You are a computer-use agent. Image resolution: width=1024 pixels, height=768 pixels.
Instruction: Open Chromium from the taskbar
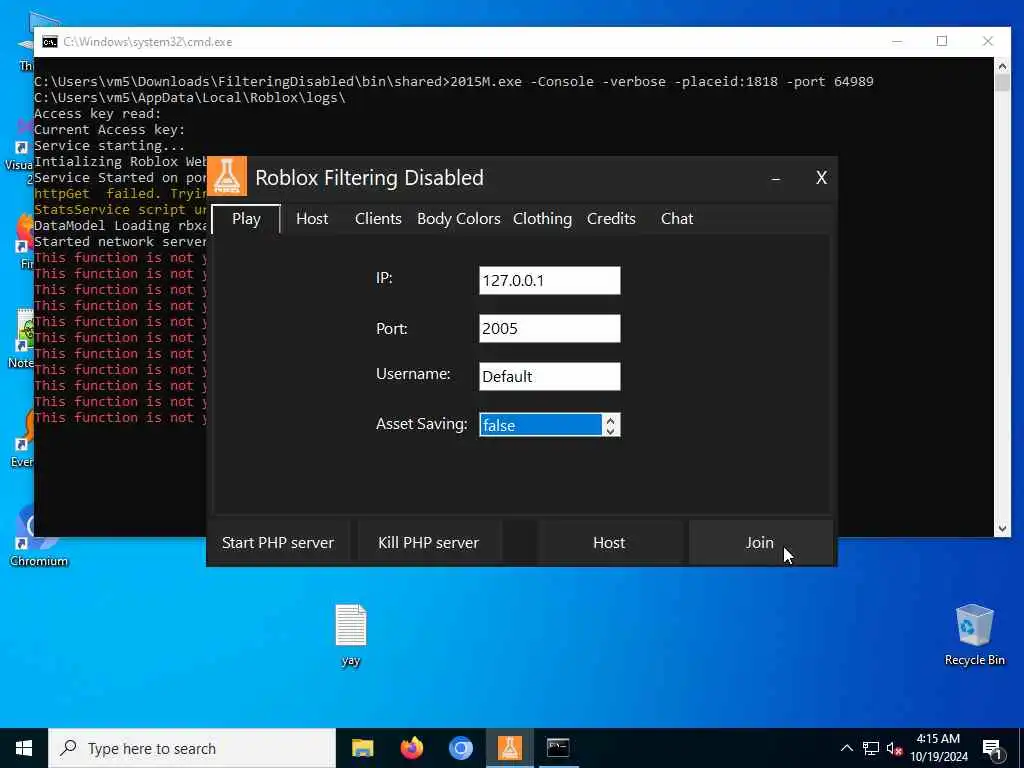click(x=460, y=748)
